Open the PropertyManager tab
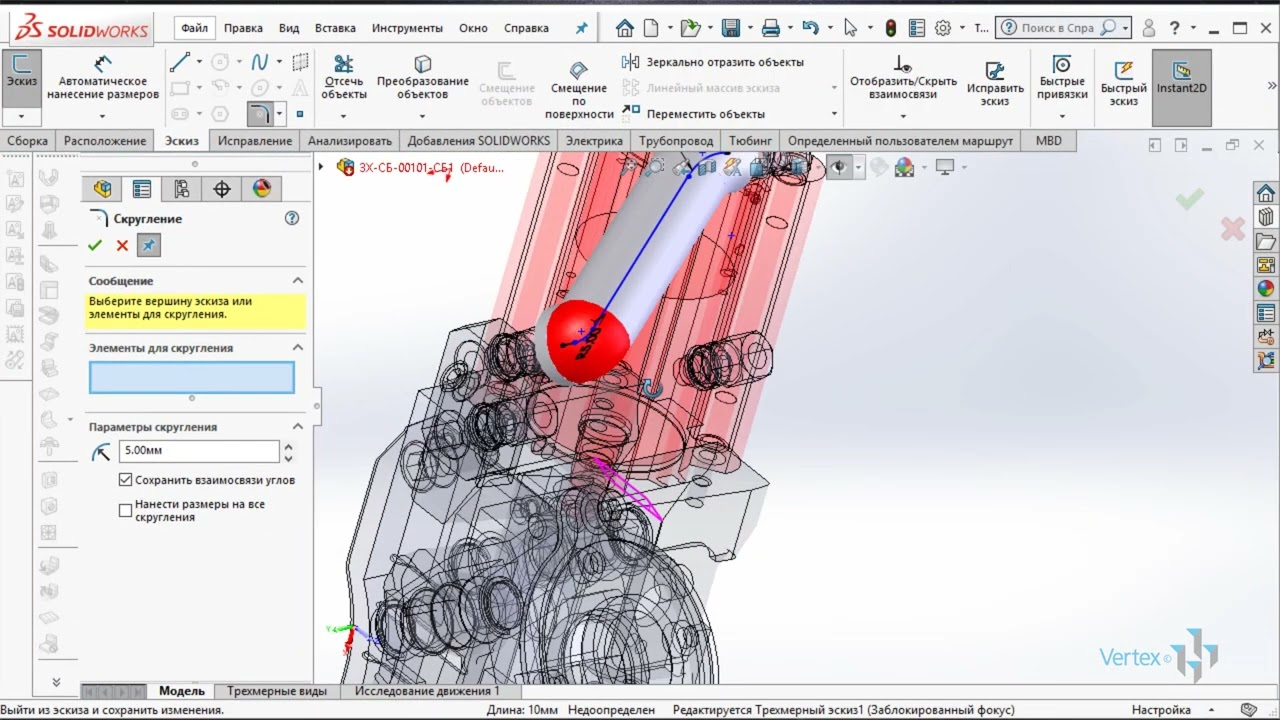Viewport: 1280px width, 720px height. [x=142, y=189]
